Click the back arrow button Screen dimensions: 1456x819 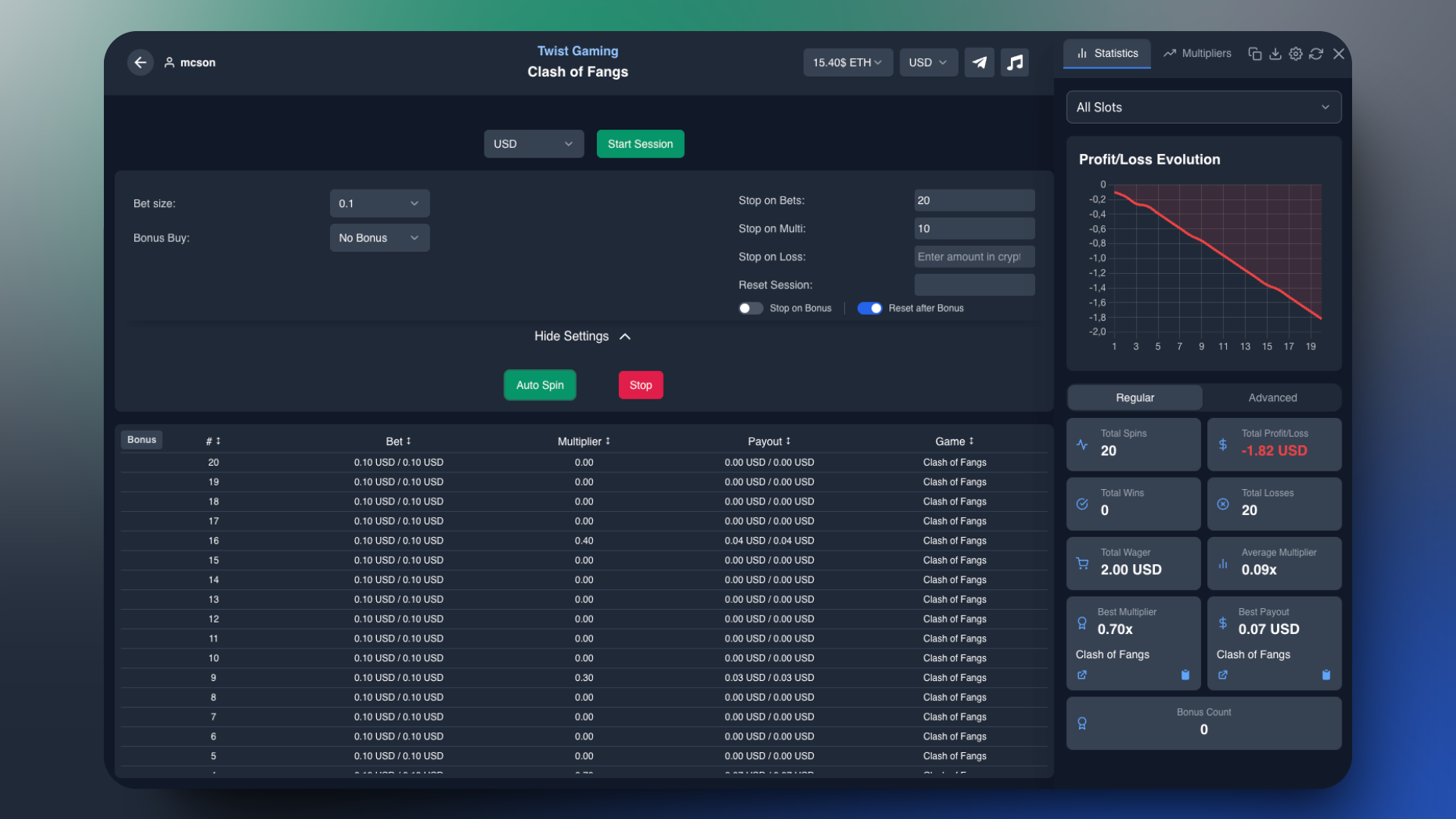[140, 62]
